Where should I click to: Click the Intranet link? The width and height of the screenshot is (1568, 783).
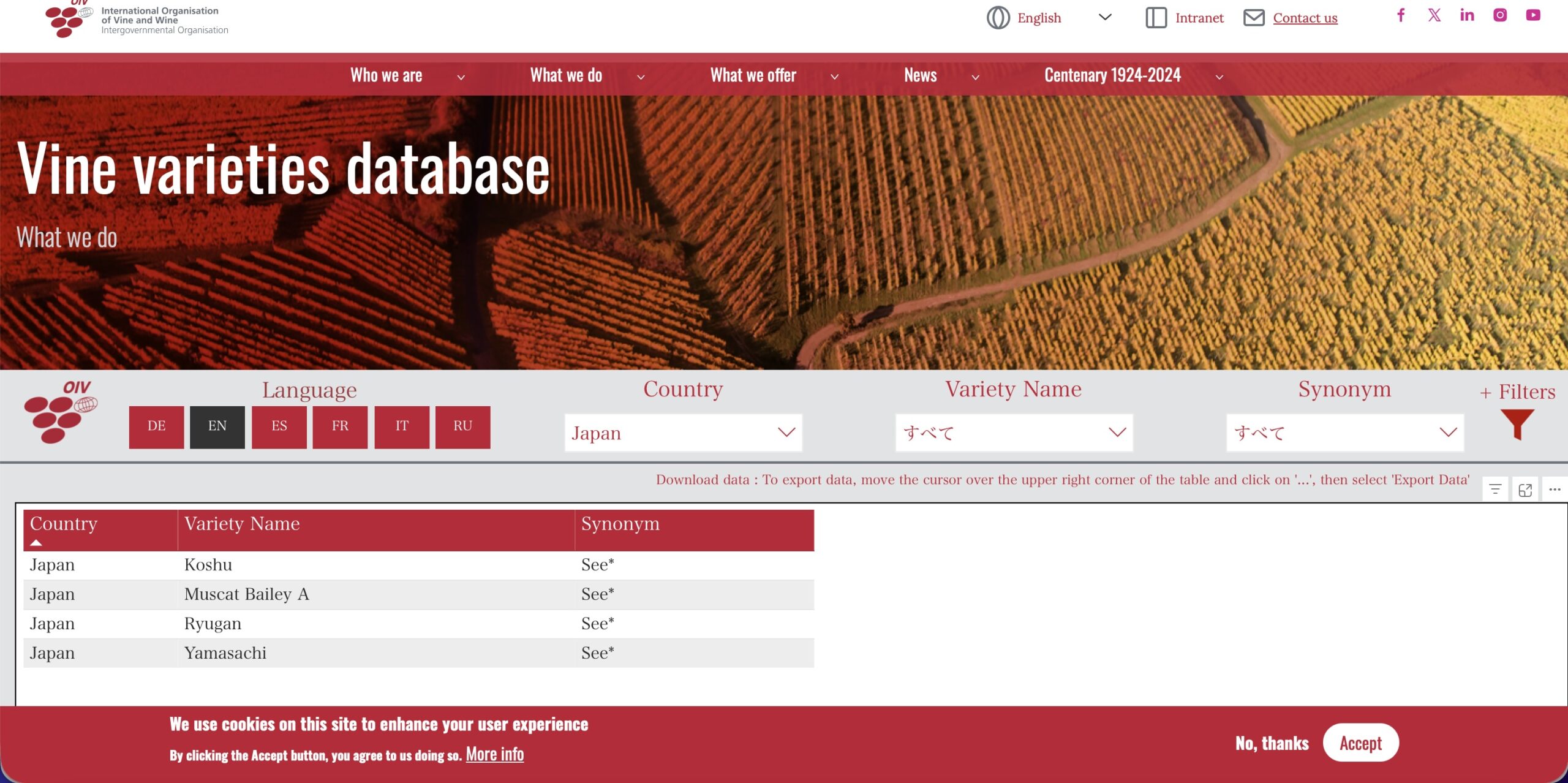tap(1199, 18)
